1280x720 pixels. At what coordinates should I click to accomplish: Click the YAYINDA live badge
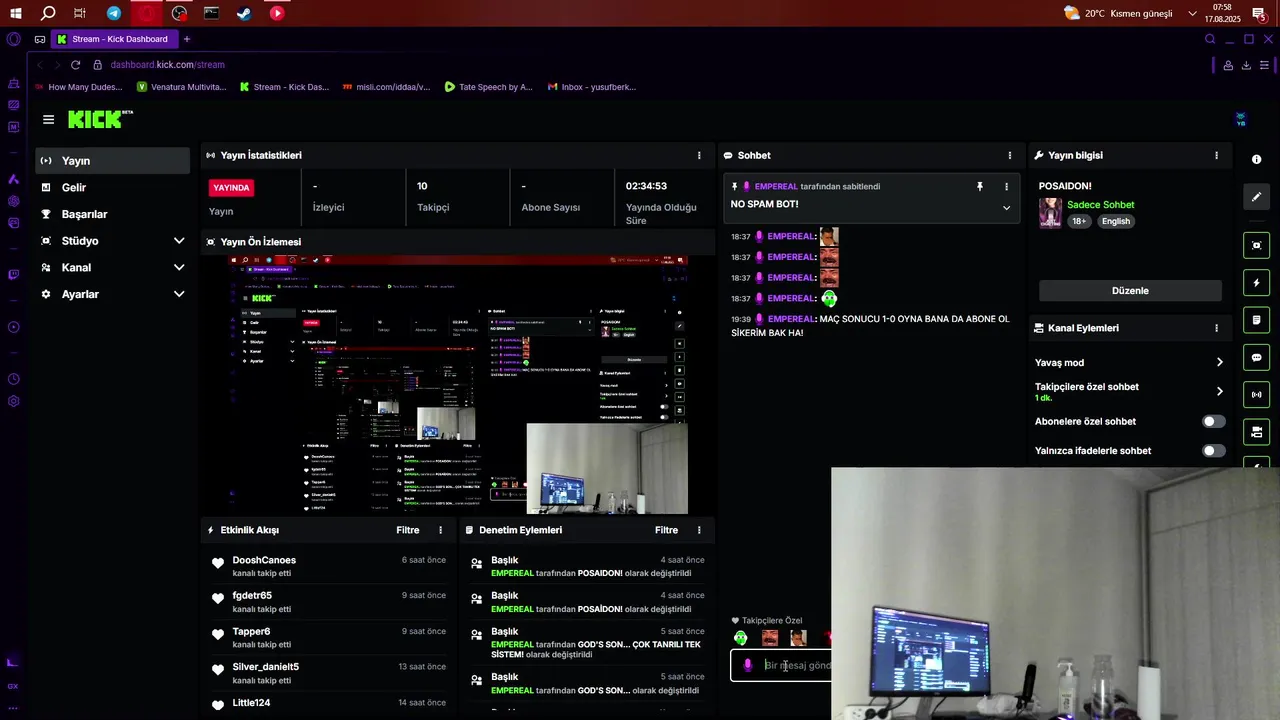point(231,187)
